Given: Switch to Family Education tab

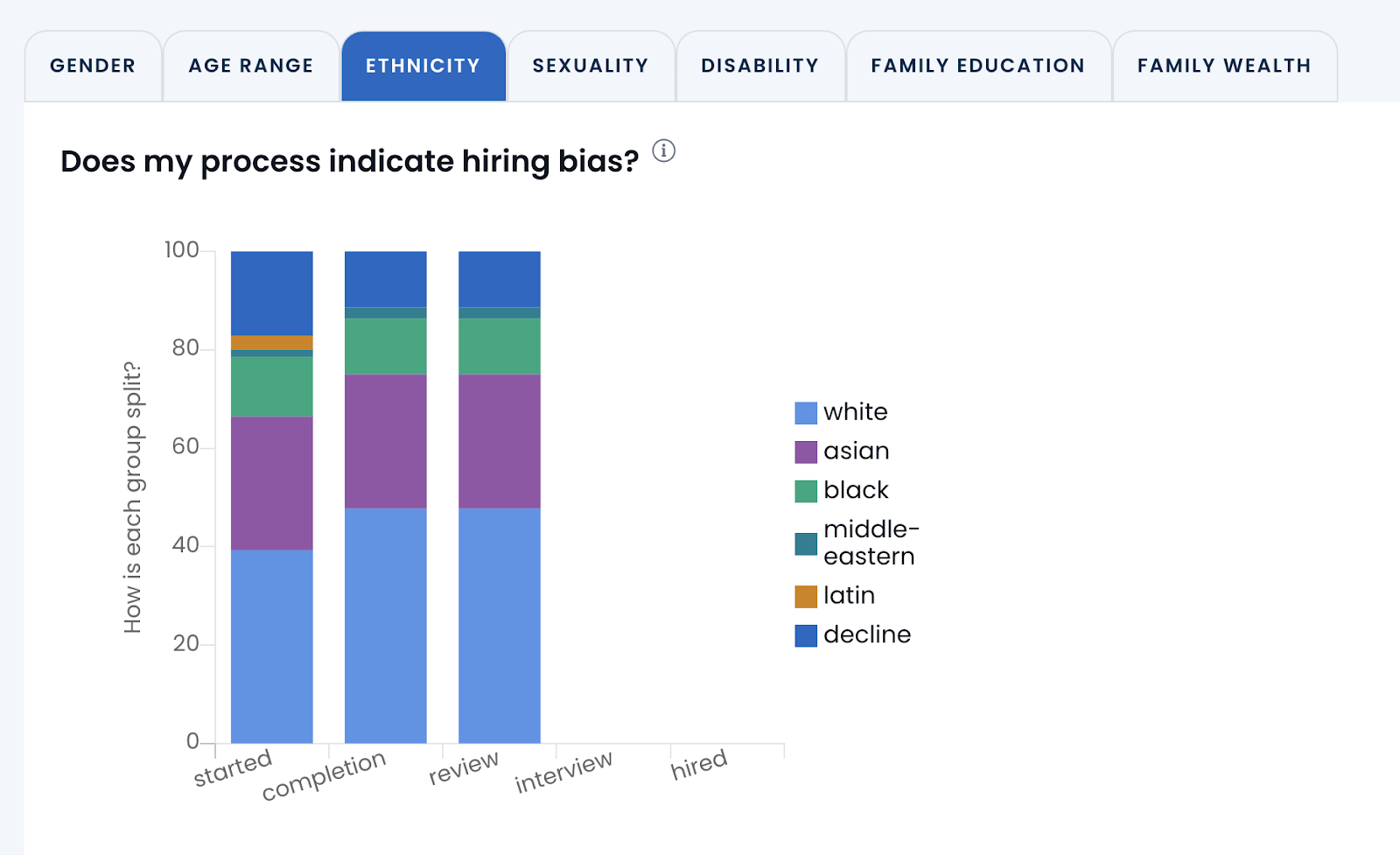Looking at the screenshot, I should point(977,66).
